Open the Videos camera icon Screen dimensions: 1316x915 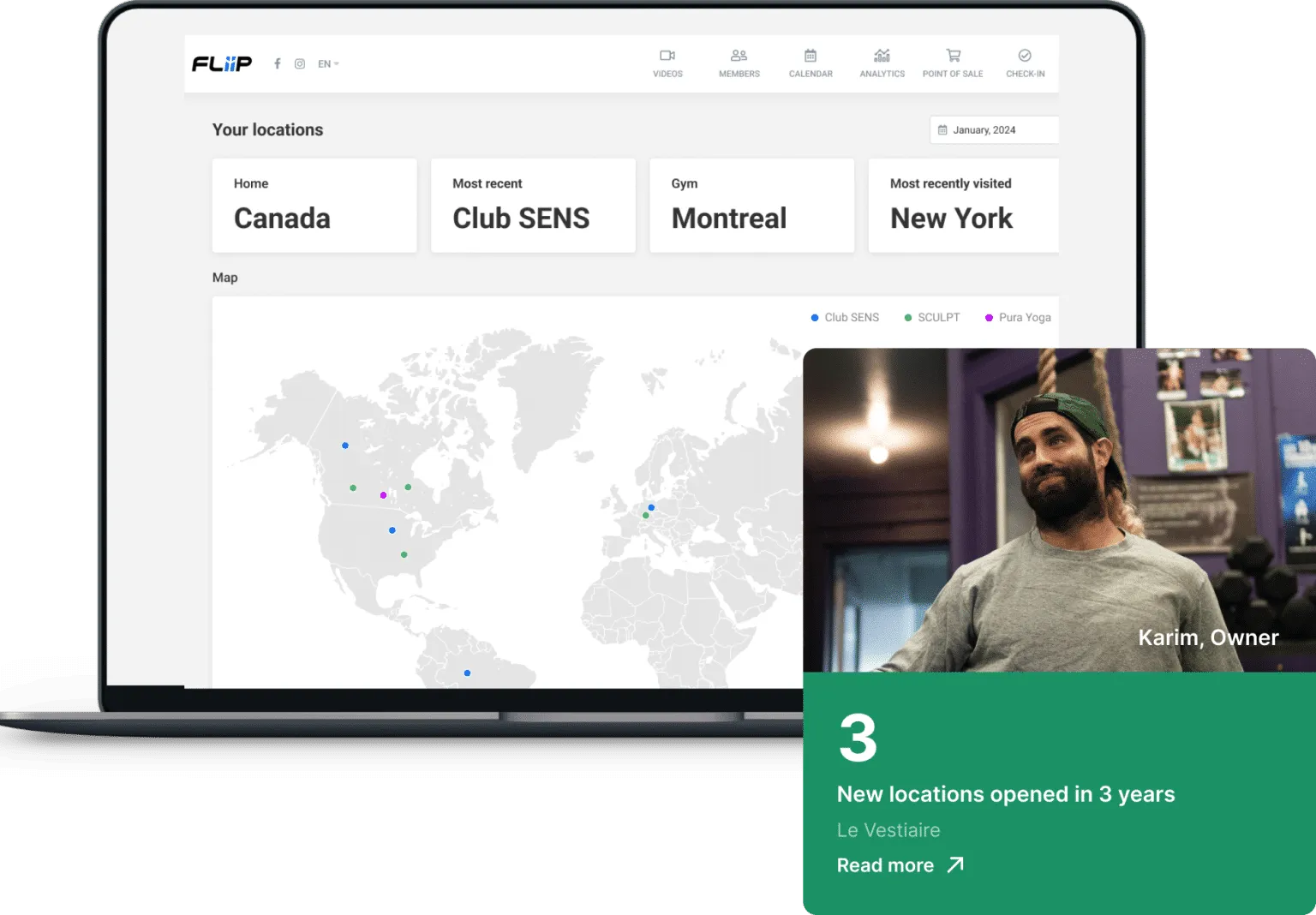(x=667, y=56)
